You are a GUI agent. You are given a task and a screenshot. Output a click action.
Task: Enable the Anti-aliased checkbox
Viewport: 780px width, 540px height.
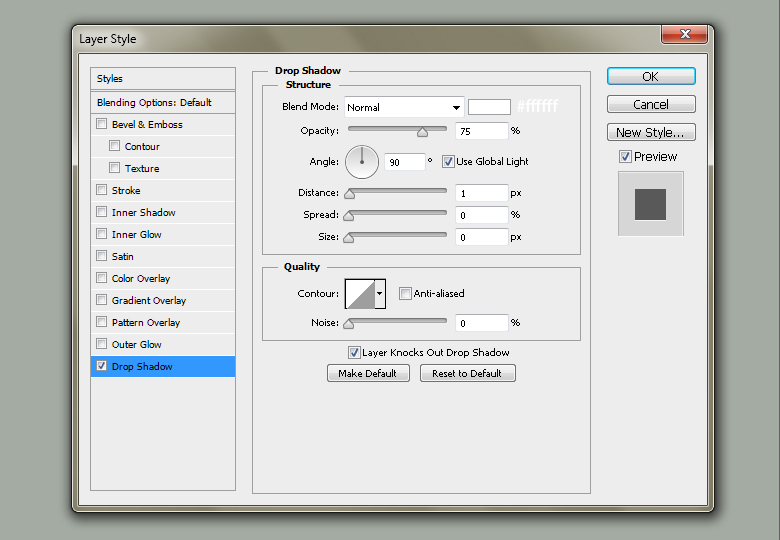click(405, 294)
